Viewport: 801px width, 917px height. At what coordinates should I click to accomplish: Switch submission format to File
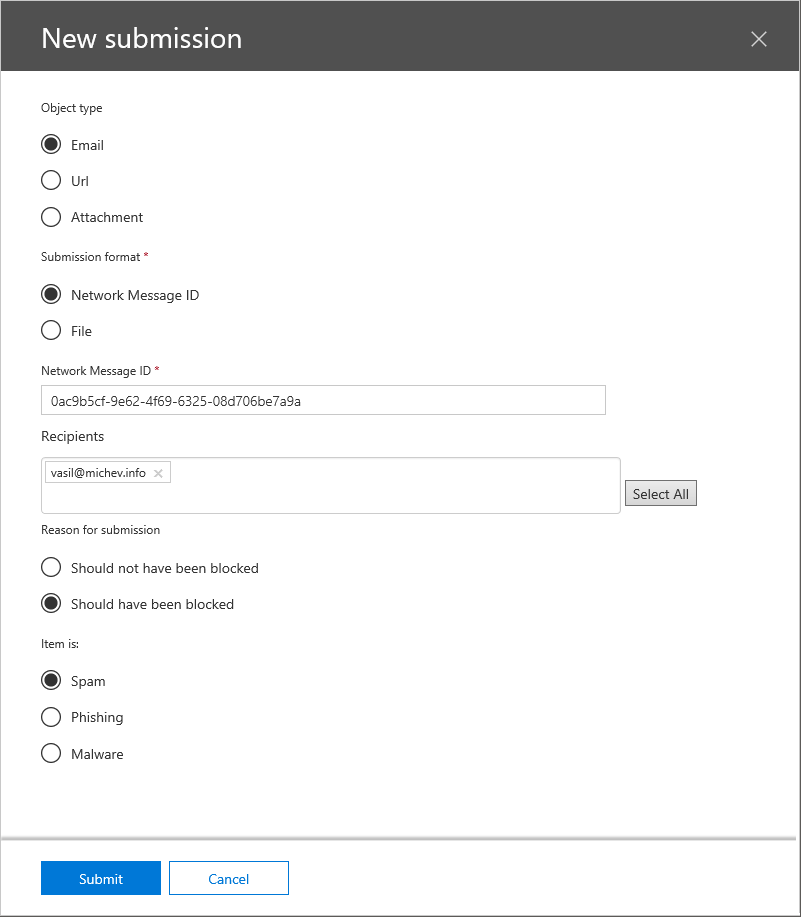click(x=51, y=331)
